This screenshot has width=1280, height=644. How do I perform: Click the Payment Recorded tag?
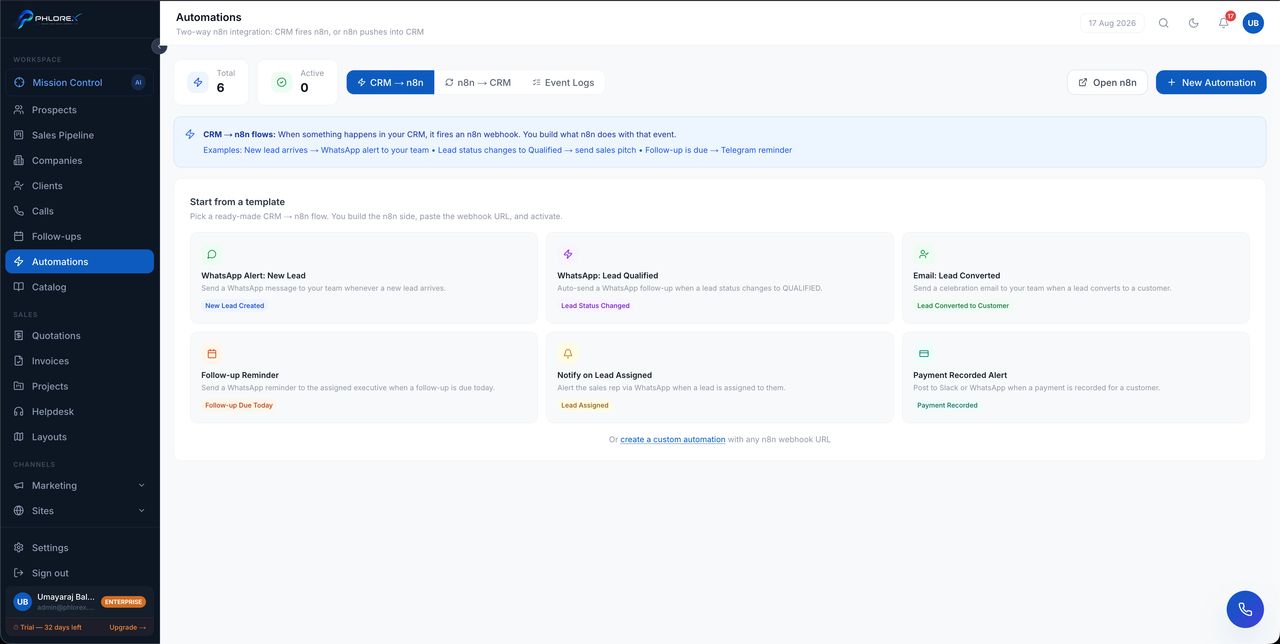click(947, 406)
